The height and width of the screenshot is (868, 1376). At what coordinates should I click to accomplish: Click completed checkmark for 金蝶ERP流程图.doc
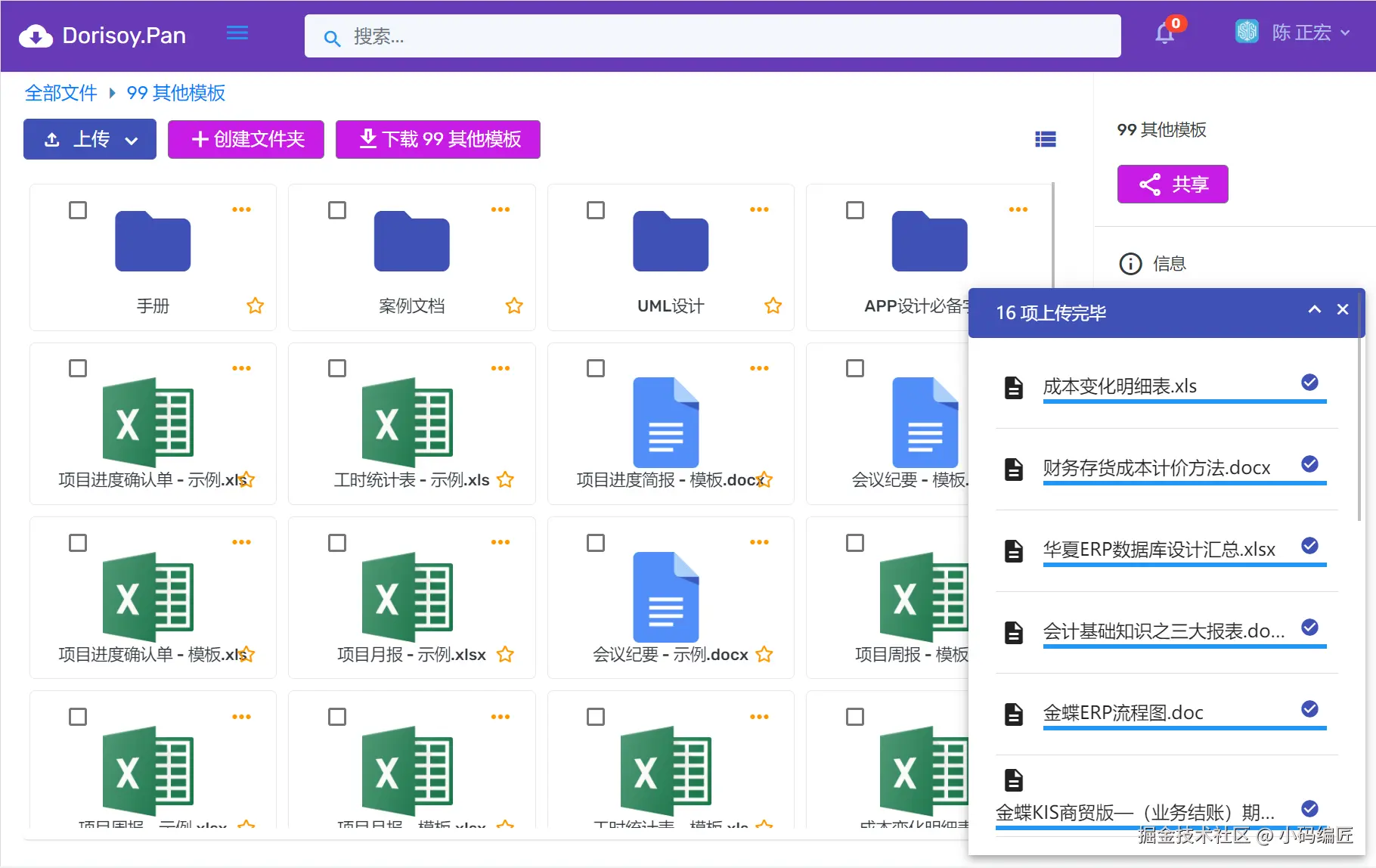point(1310,708)
